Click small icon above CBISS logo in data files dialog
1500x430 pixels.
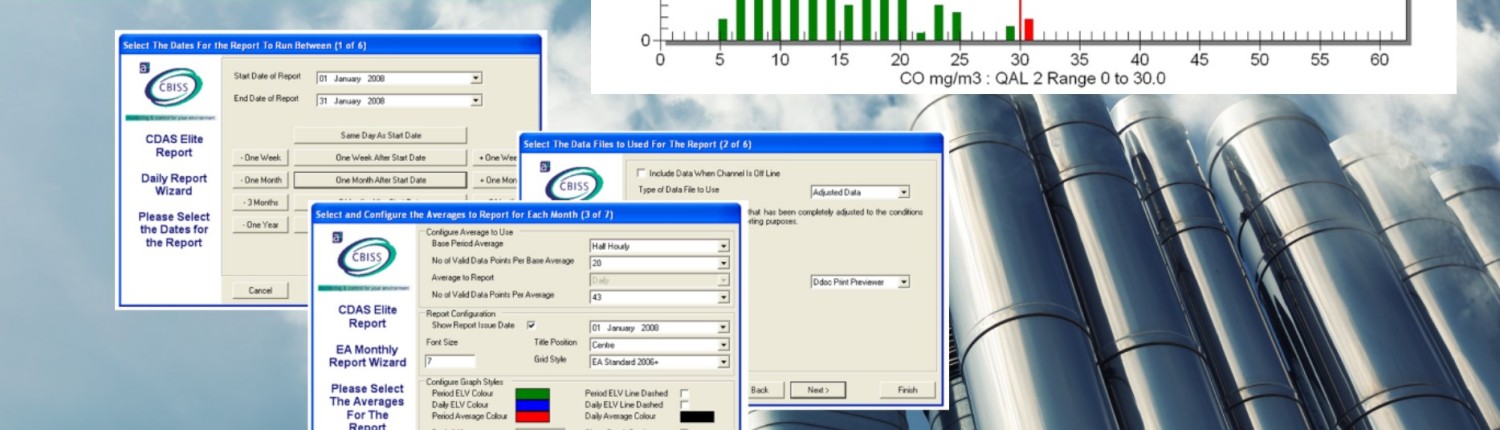pyautogui.click(x=545, y=167)
